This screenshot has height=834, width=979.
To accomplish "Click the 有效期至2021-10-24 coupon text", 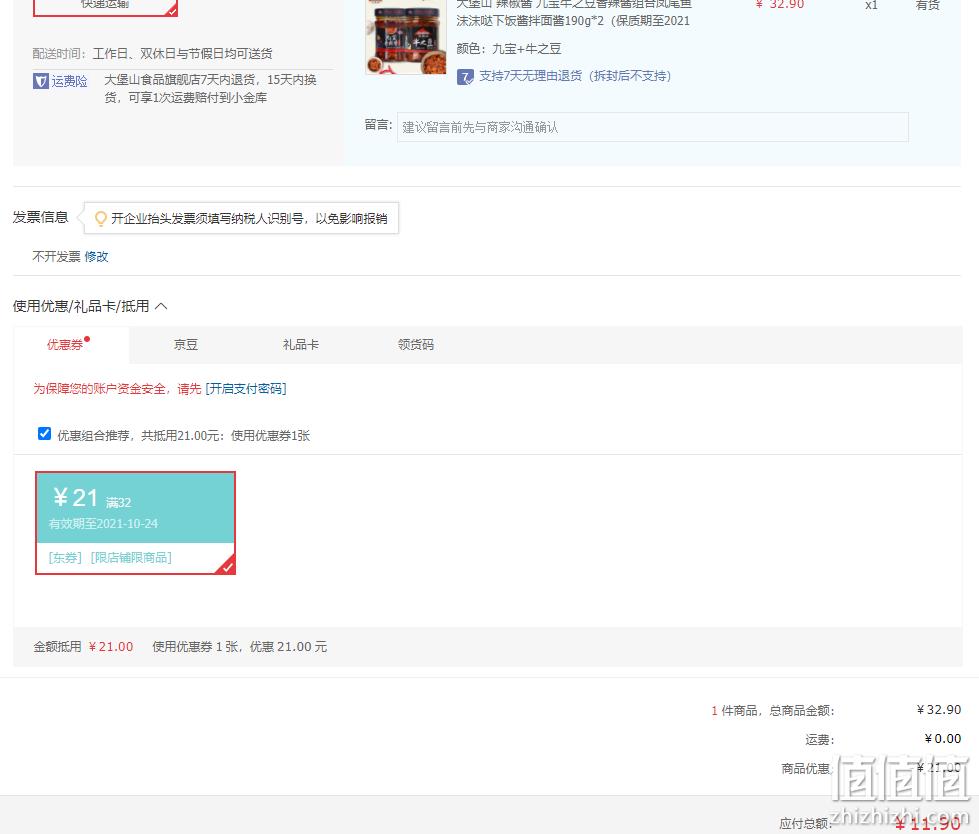I will (x=104, y=524).
